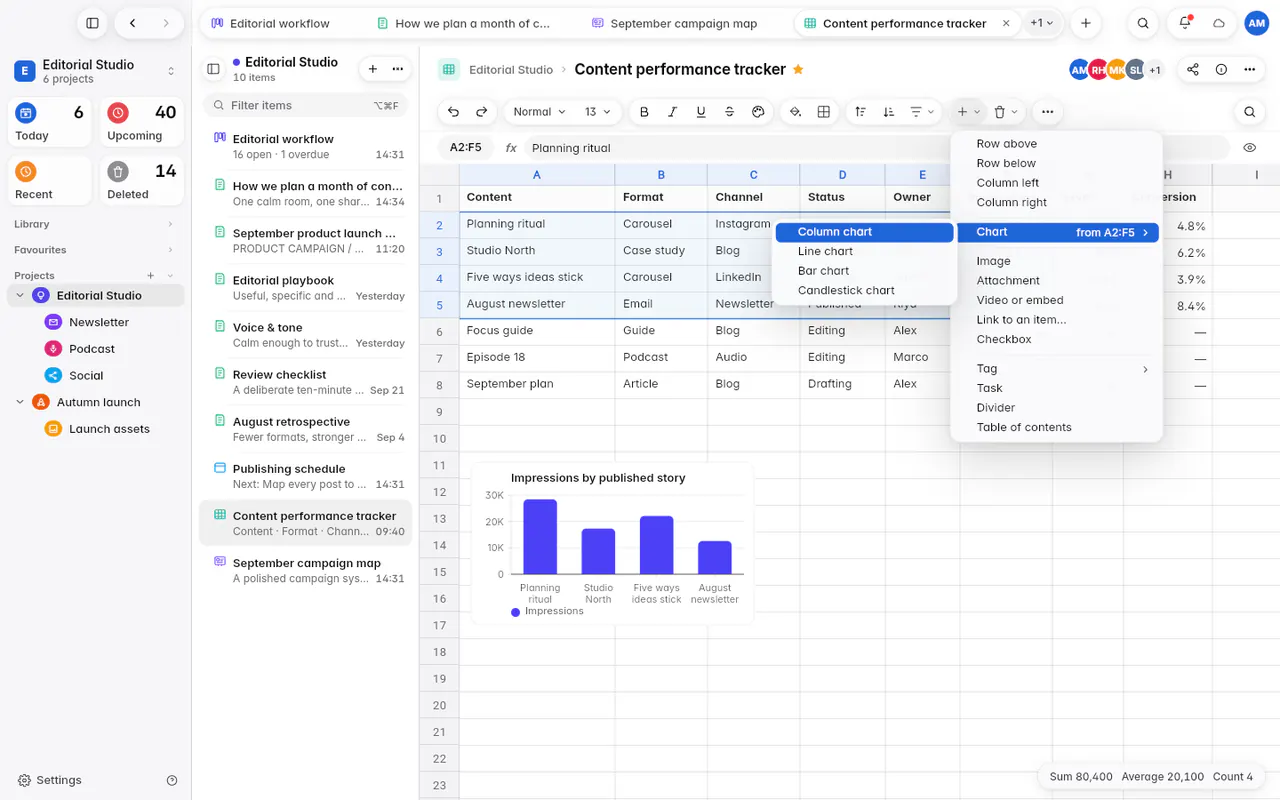Viewport: 1280px width, 800px height.
Task: Choose Line chart from the submenu
Action: coord(864,251)
